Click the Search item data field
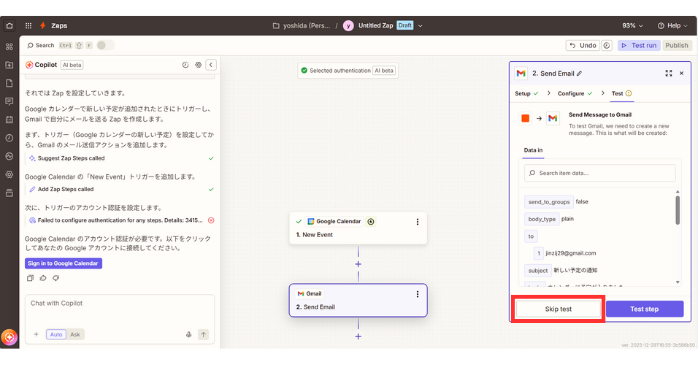Image resolution: width=698 pixels, height=365 pixels. coord(600,173)
